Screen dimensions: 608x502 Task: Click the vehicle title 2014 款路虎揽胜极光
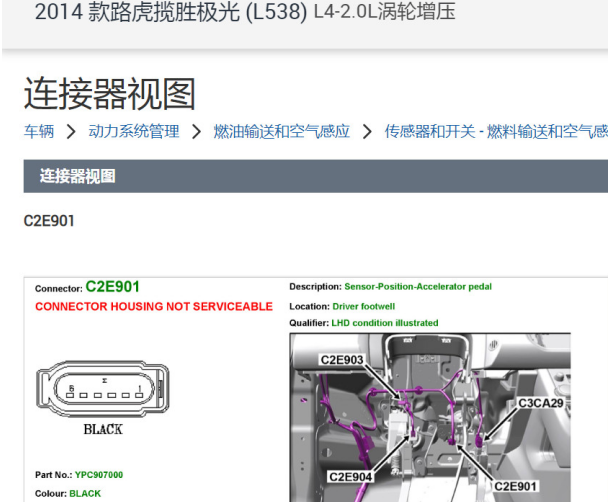(171, 12)
